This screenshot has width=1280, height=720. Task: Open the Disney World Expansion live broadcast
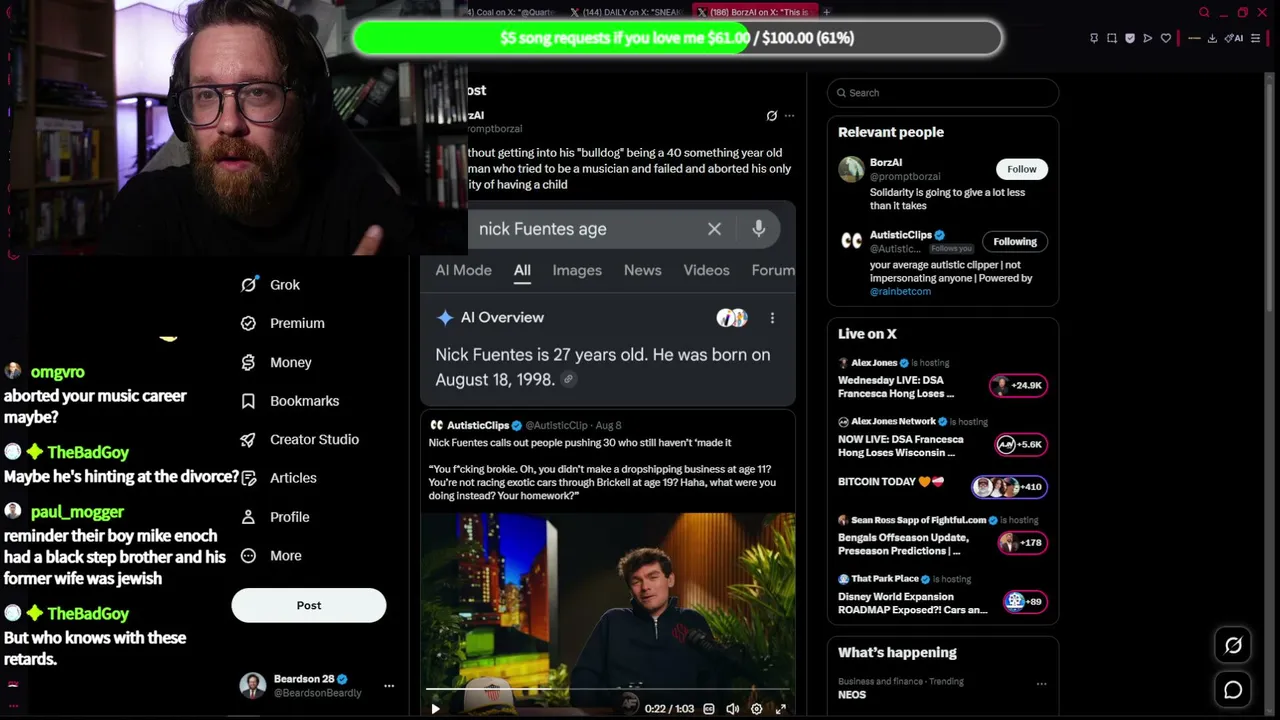coord(912,603)
